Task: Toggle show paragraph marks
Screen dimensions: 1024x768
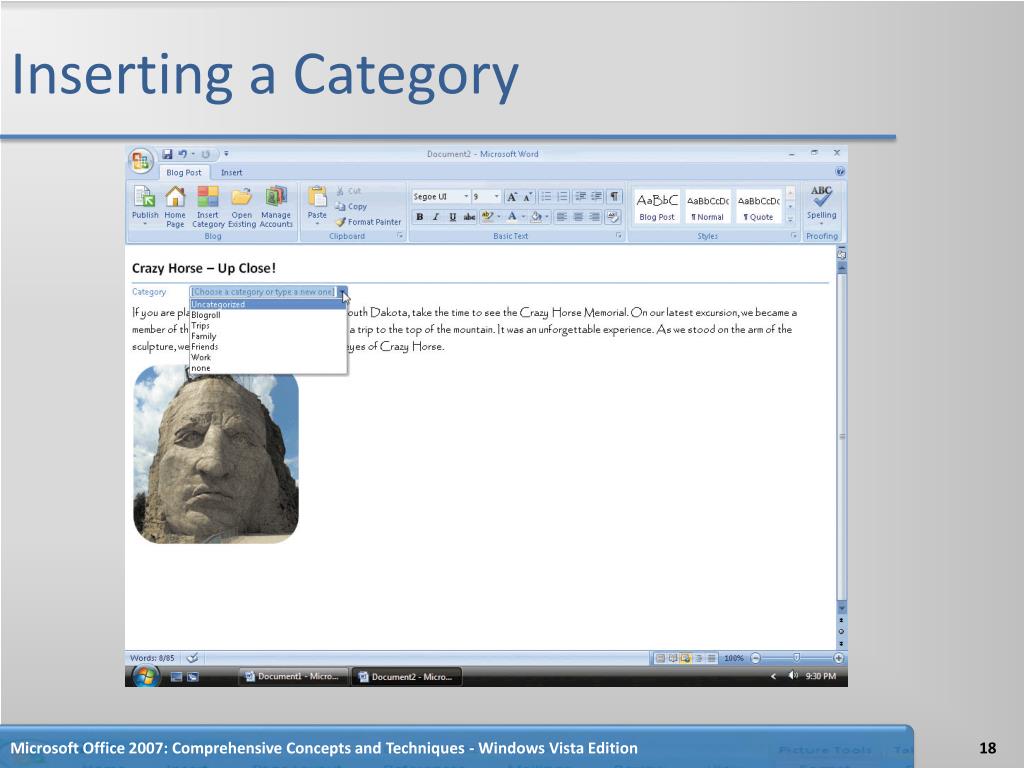Action: tap(615, 197)
